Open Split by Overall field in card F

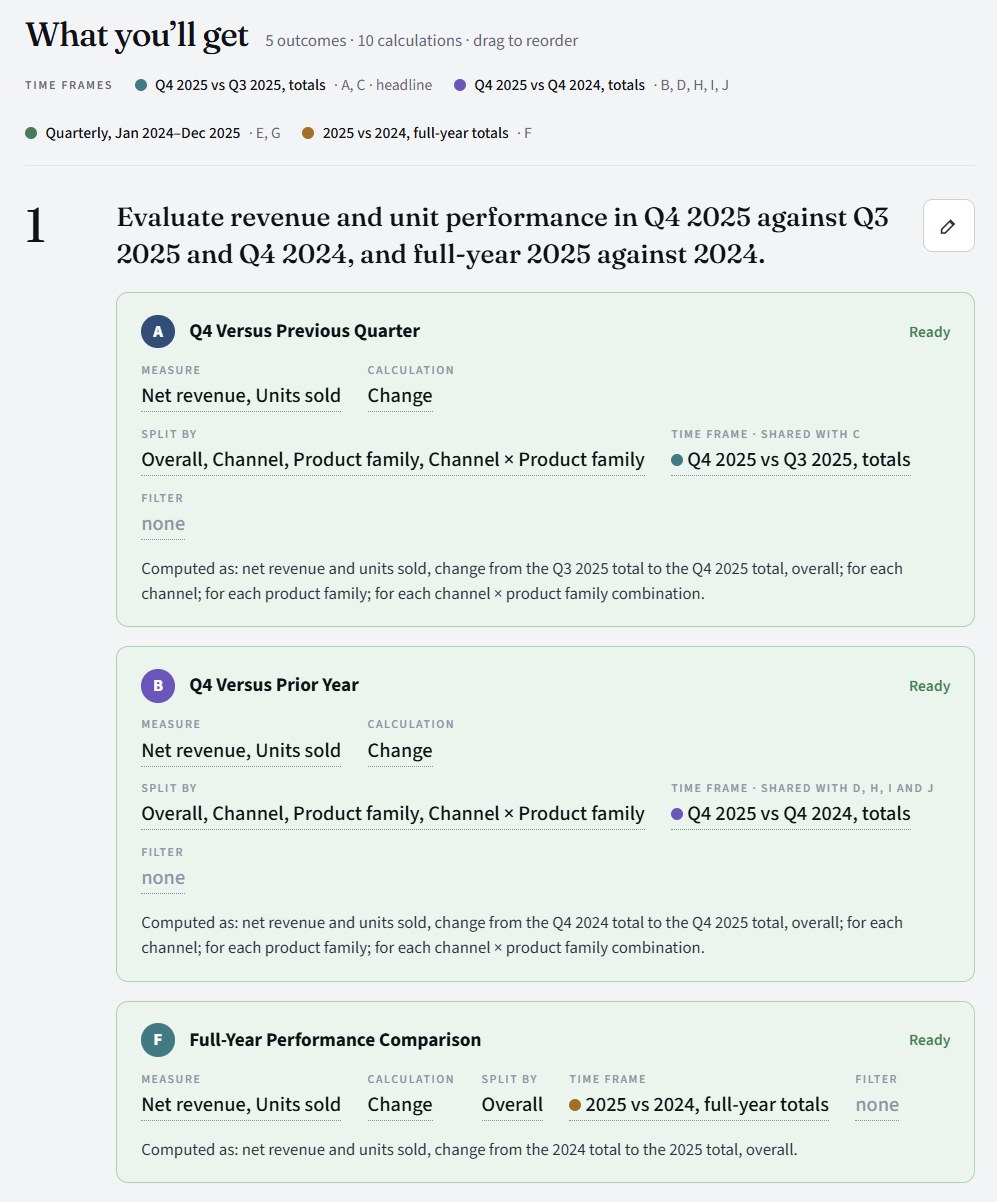[512, 1105]
